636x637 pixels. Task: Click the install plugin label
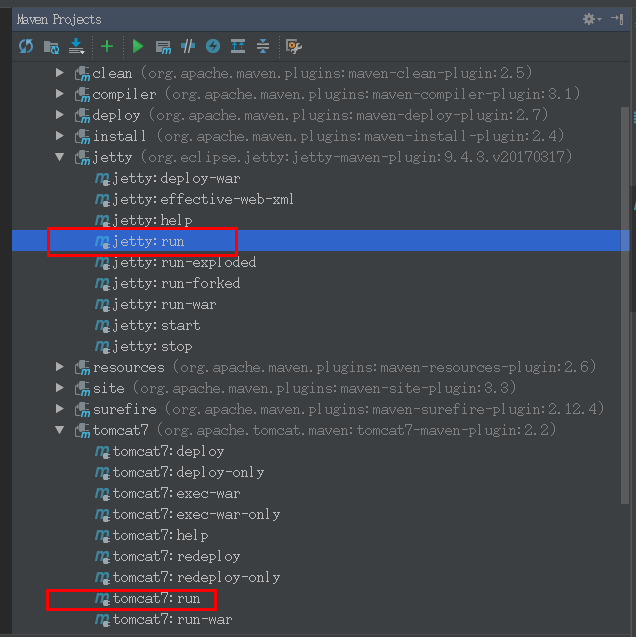click(x=119, y=136)
